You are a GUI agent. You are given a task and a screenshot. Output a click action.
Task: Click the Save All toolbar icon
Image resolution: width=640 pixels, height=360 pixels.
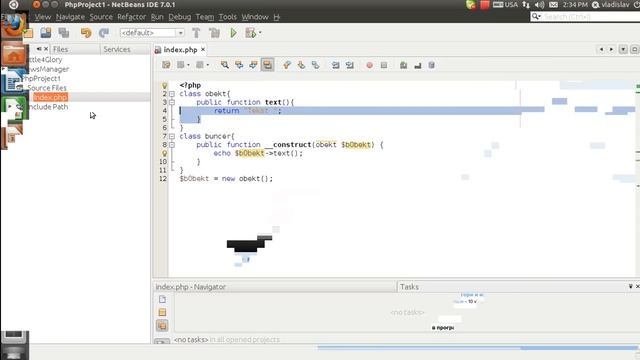(64, 33)
